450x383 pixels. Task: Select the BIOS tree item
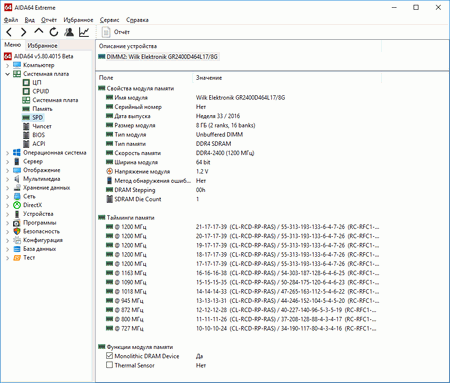38,135
